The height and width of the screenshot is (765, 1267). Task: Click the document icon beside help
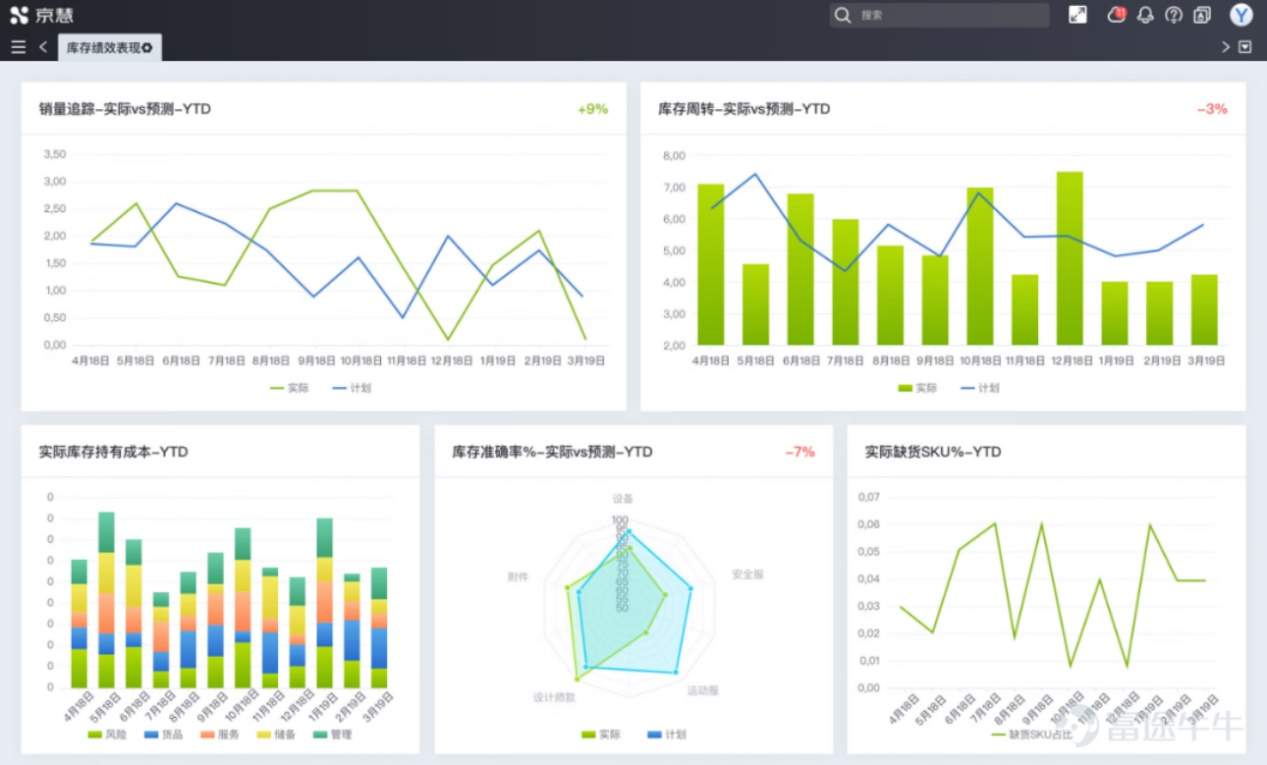pyautogui.click(x=1202, y=15)
